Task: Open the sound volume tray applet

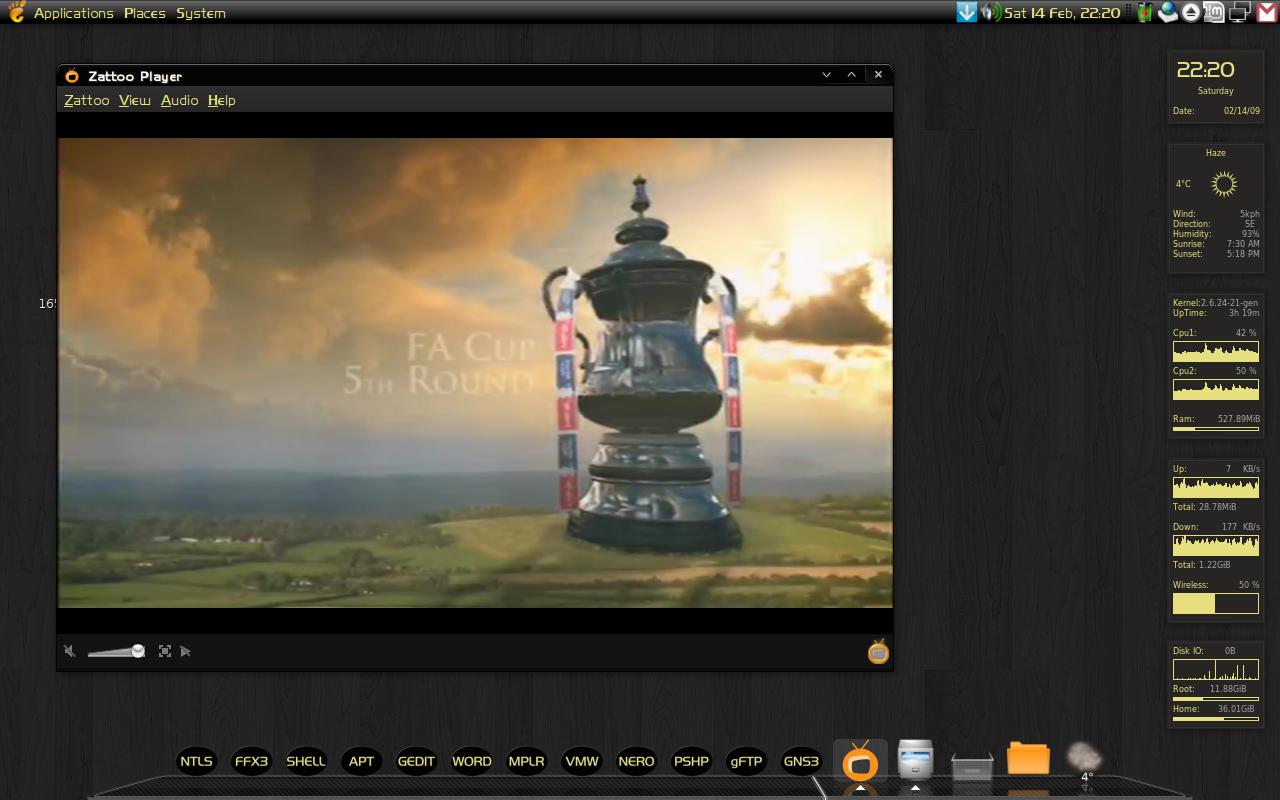Action: [990, 12]
